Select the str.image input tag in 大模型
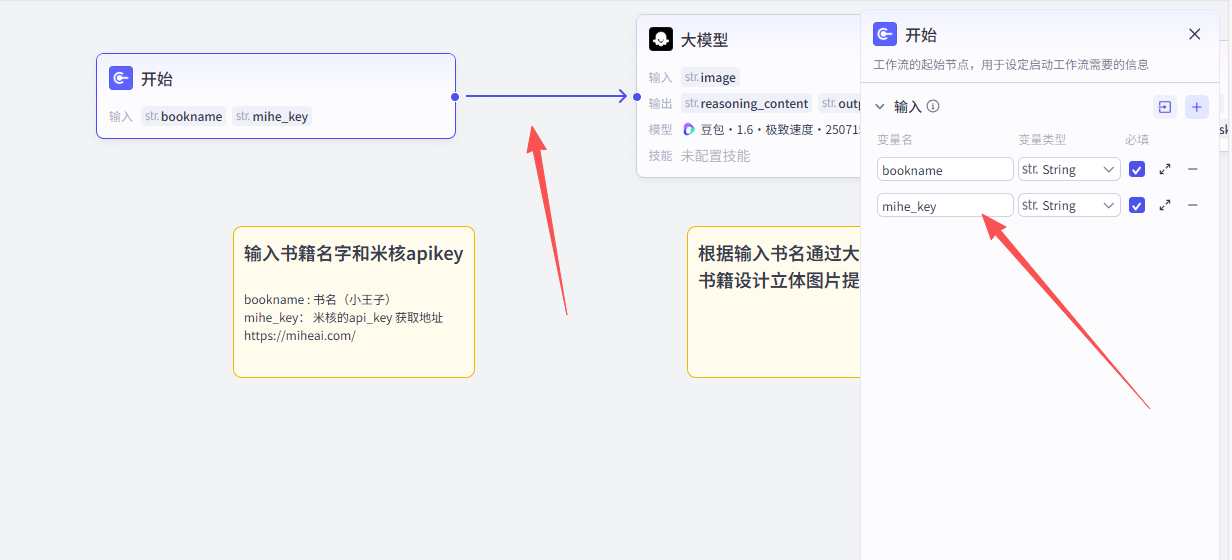The image size is (1232, 560). [x=710, y=78]
